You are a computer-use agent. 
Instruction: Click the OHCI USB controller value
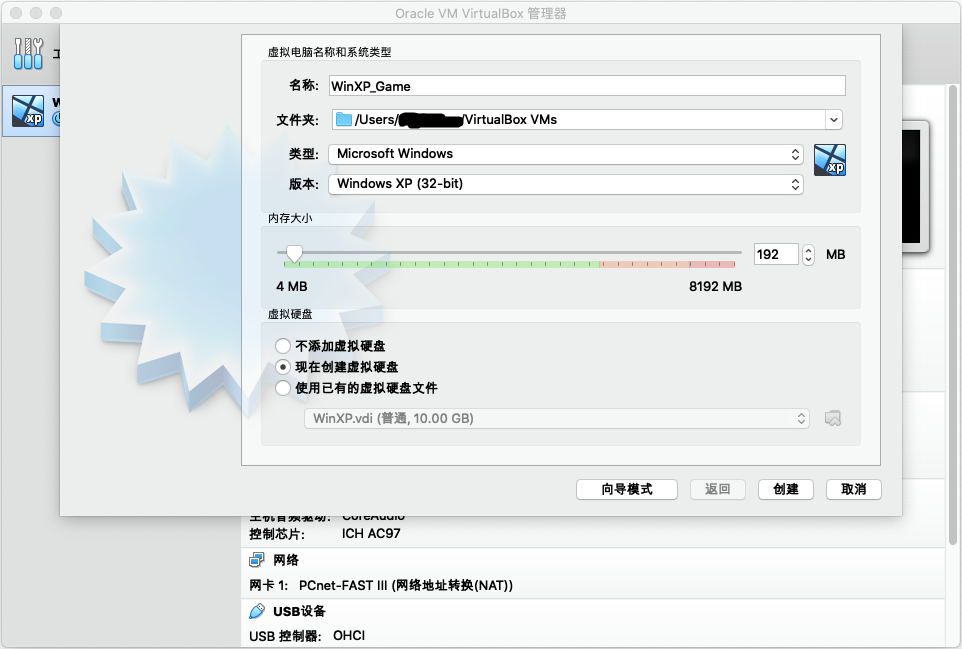[x=348, y=636]
